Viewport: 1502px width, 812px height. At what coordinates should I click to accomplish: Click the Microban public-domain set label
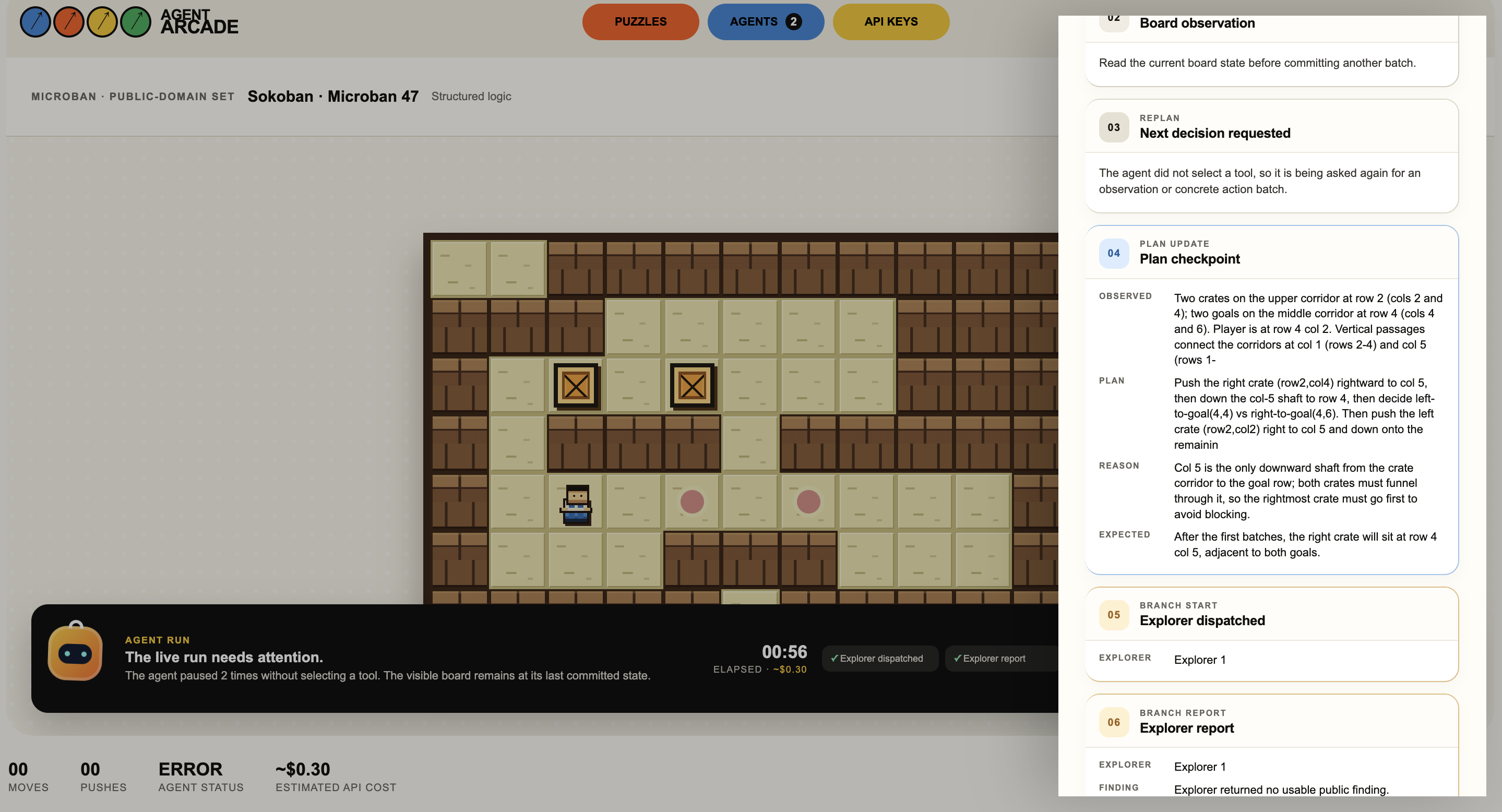(x=133, y=97)
